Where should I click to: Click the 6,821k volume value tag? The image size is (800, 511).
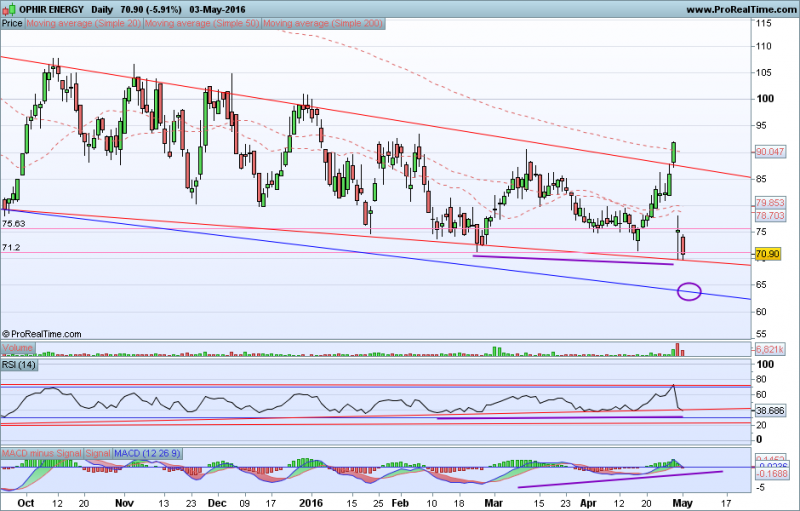(768, 349)
